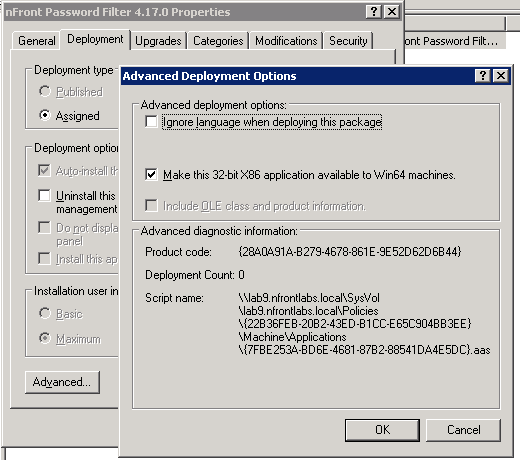Click the \Machine\Applications path line
The height and width of the screenshot is (460, 520).
292,337
